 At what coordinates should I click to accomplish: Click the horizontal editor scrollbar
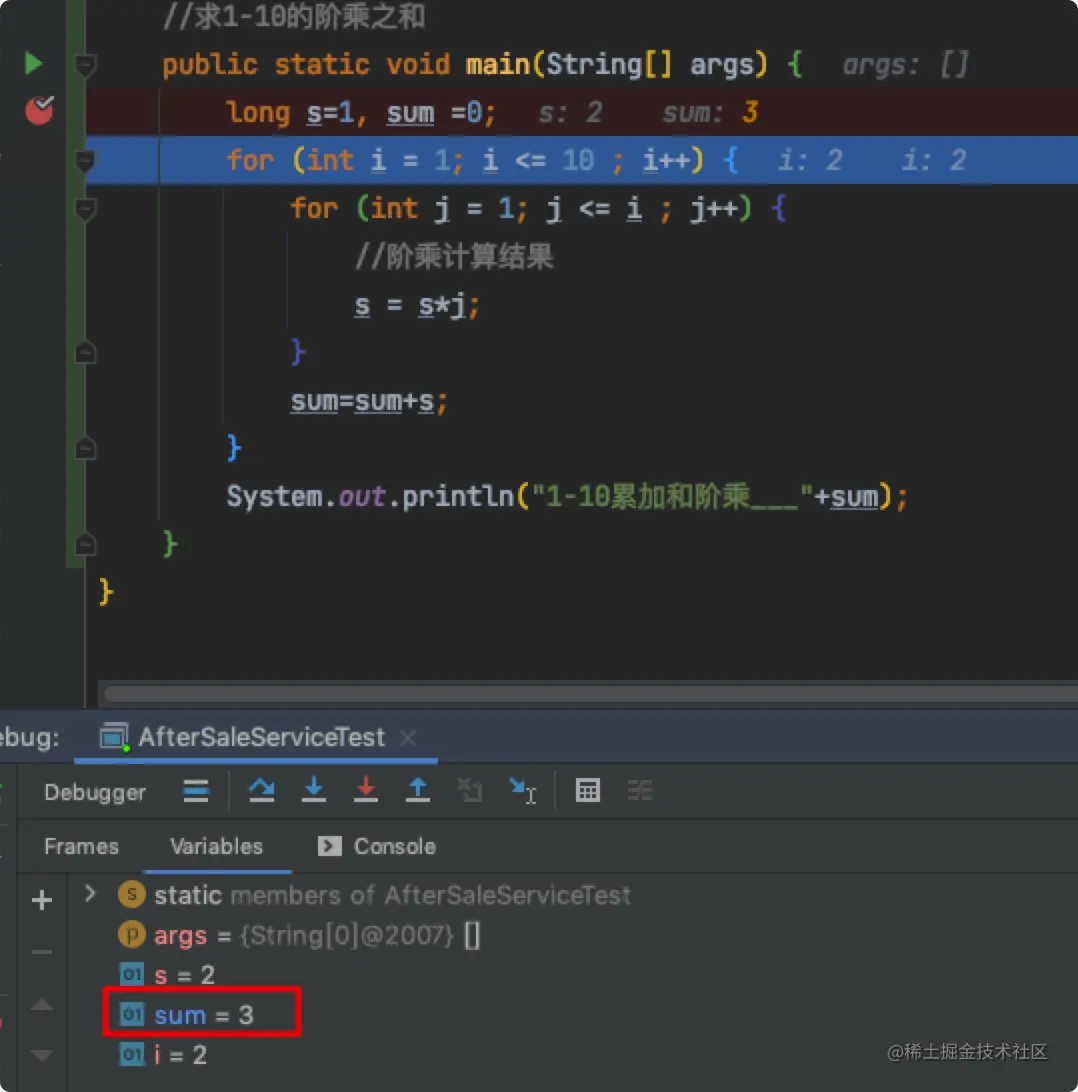[591, 693]
